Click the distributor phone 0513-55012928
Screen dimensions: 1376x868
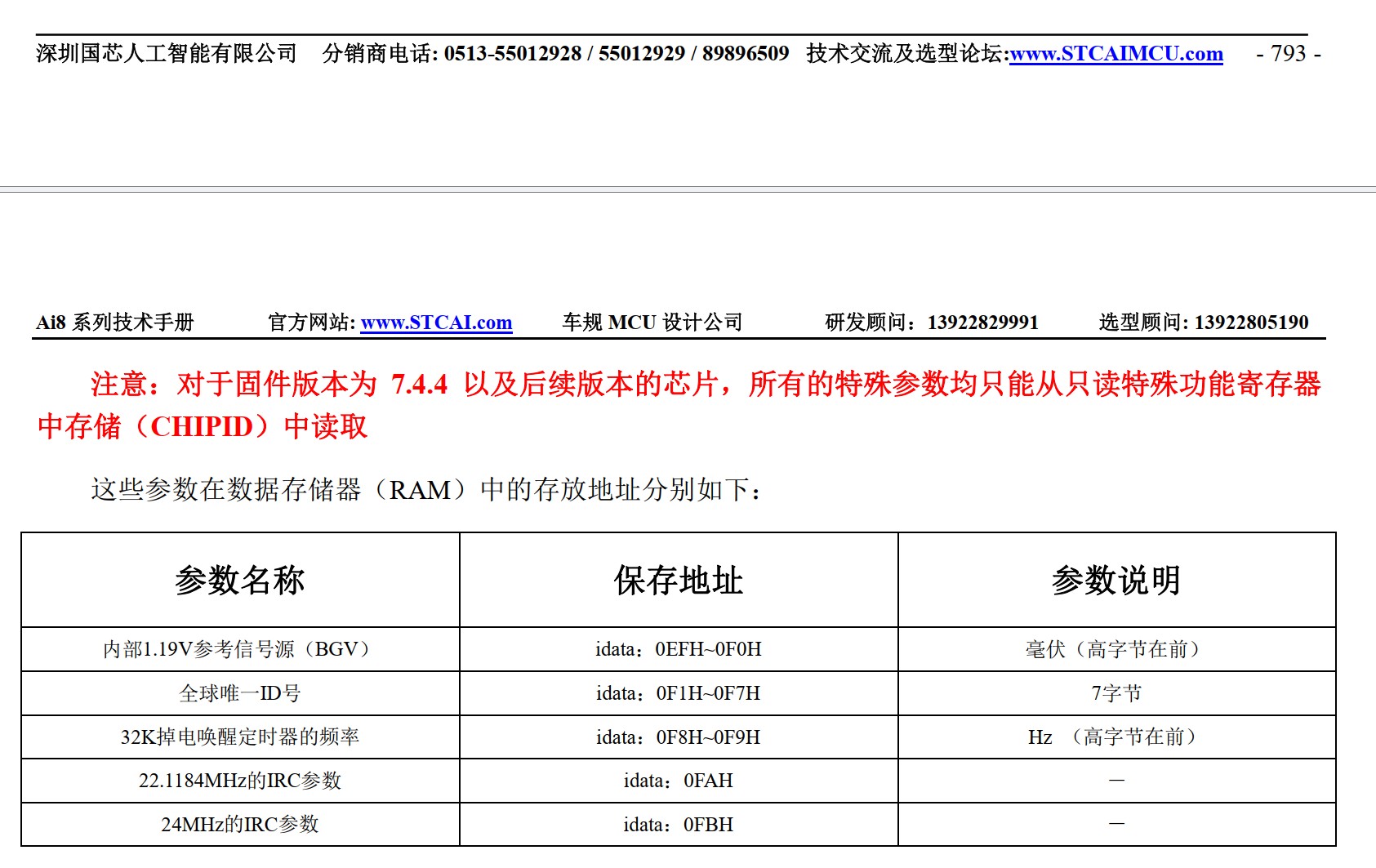pos(512,54)
